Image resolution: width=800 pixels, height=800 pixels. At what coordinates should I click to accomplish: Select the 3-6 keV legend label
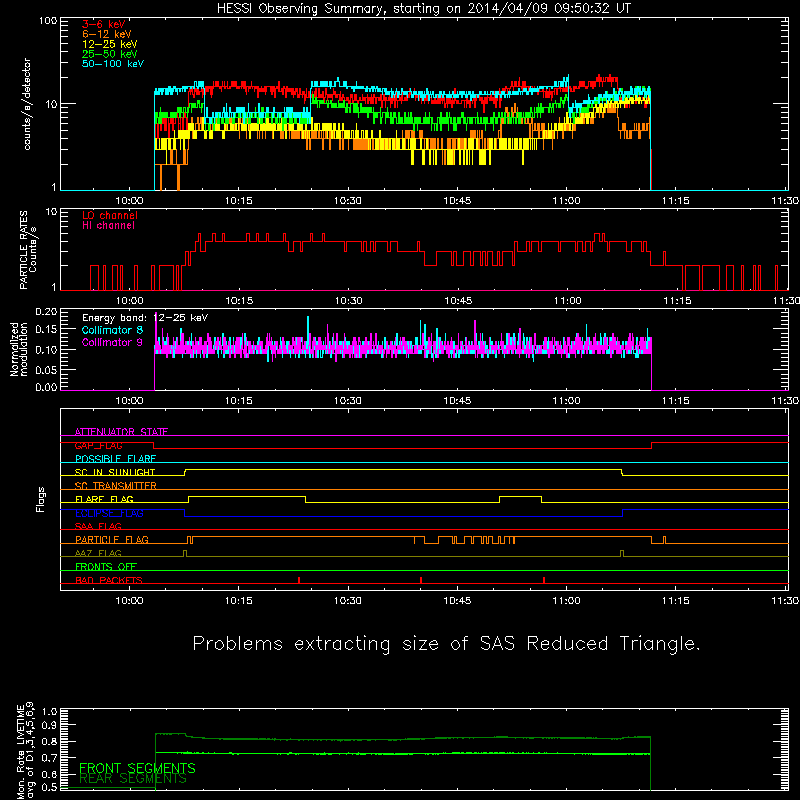[x=104, y=24]
